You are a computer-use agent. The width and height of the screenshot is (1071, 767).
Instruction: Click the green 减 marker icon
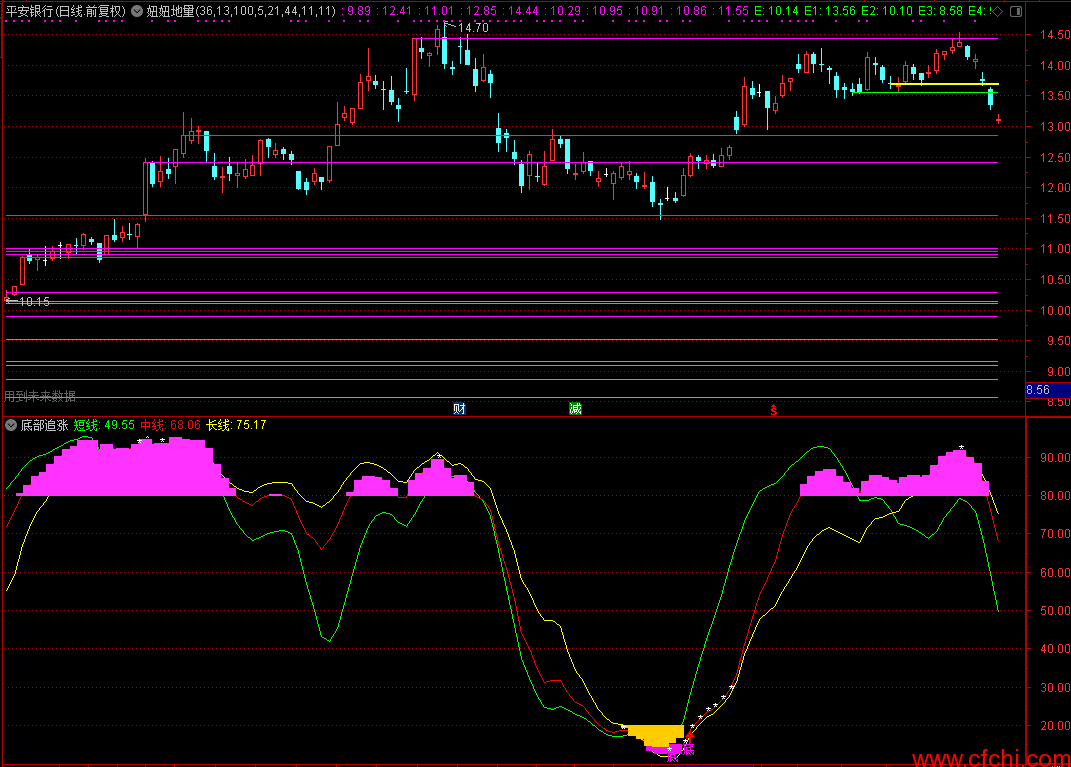[x=575, y=408]
